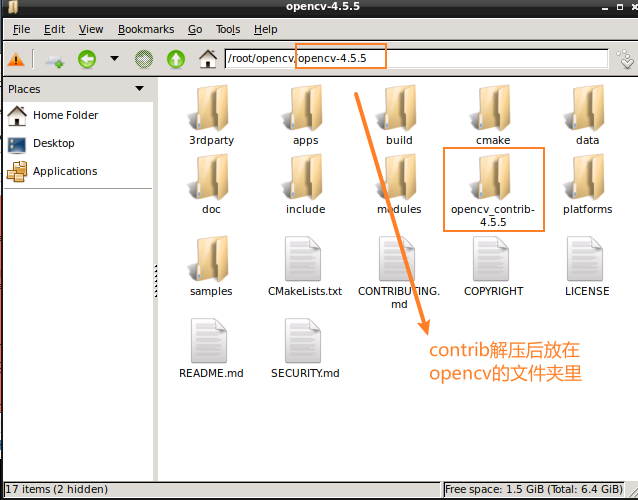Click the new tab toolbar icon

click(54, 59)
